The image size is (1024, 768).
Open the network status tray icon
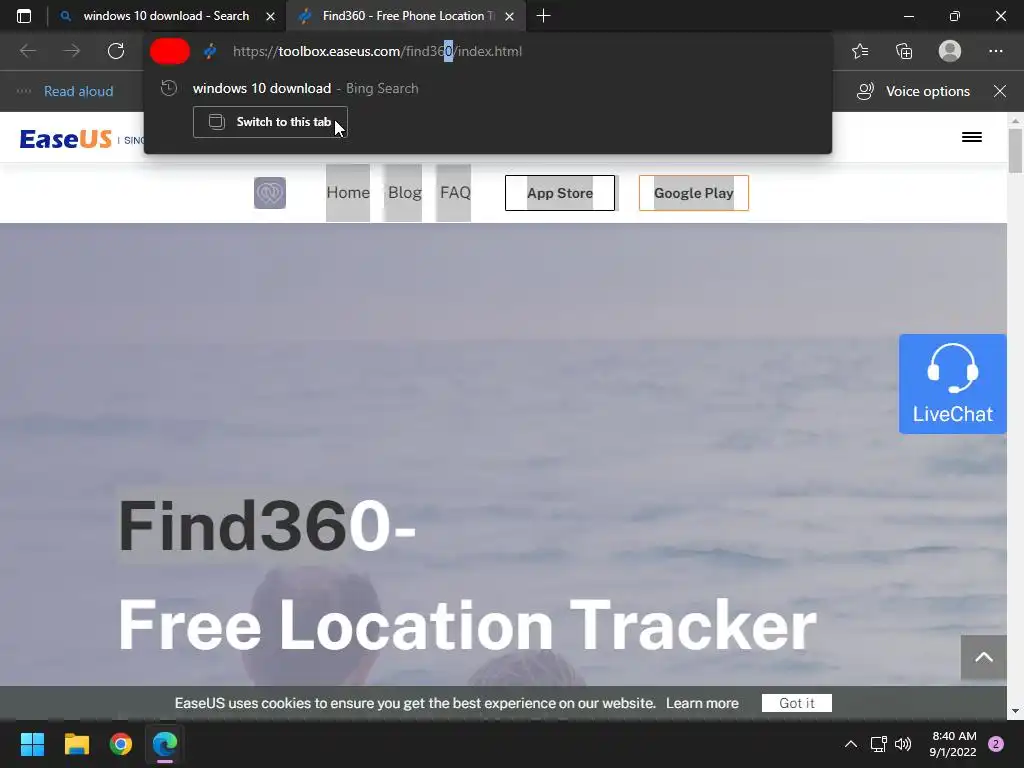point(878,744)
